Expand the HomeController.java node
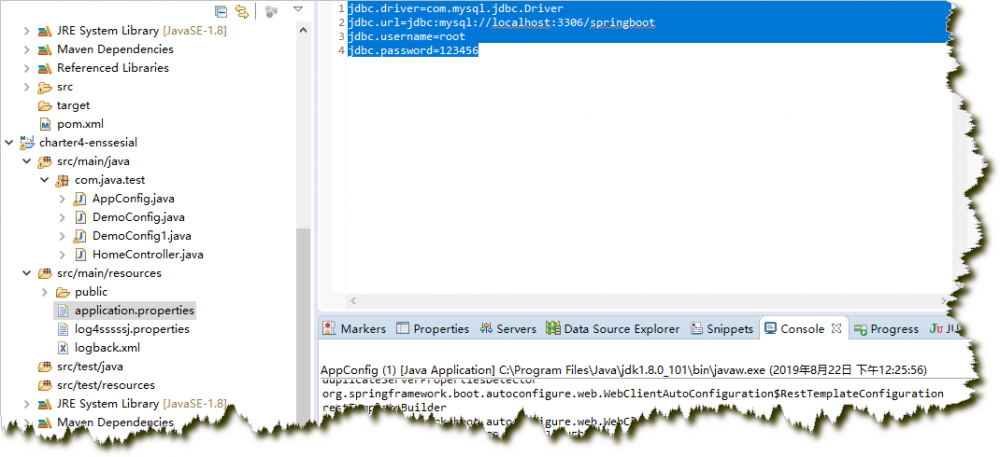This screenshot has height=457, width=1000. tap(62, 254)
